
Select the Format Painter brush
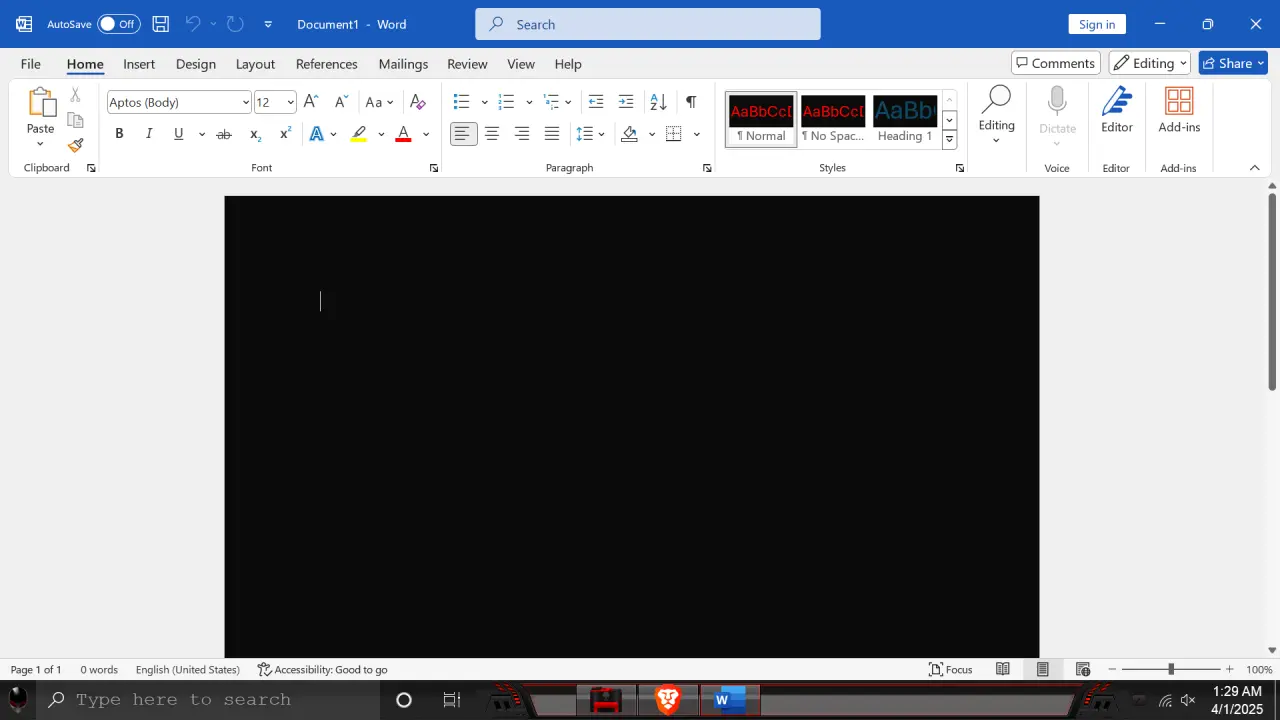point(75,145)
